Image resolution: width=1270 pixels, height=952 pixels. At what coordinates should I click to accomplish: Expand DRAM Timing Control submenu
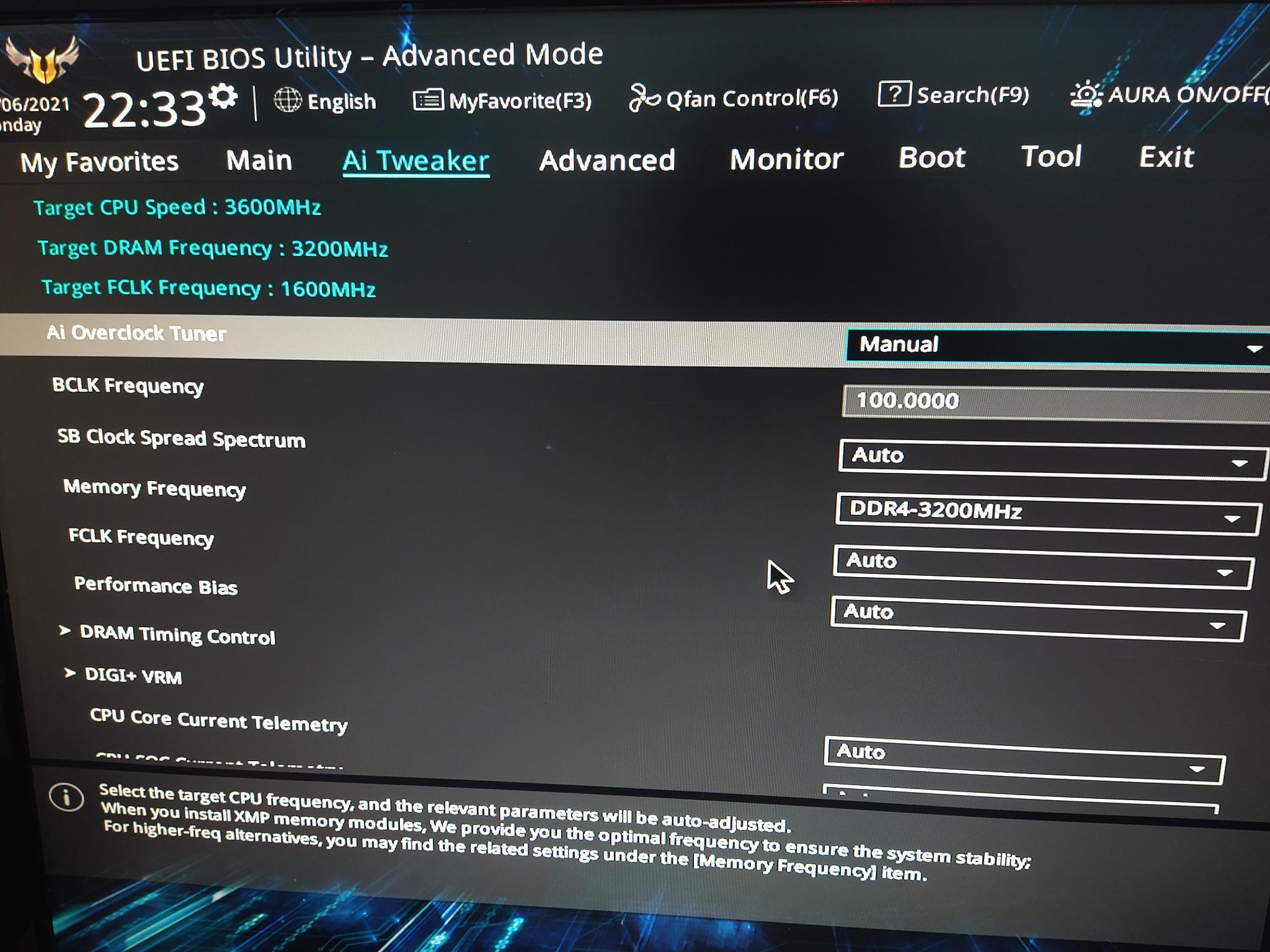coord(177,635)
